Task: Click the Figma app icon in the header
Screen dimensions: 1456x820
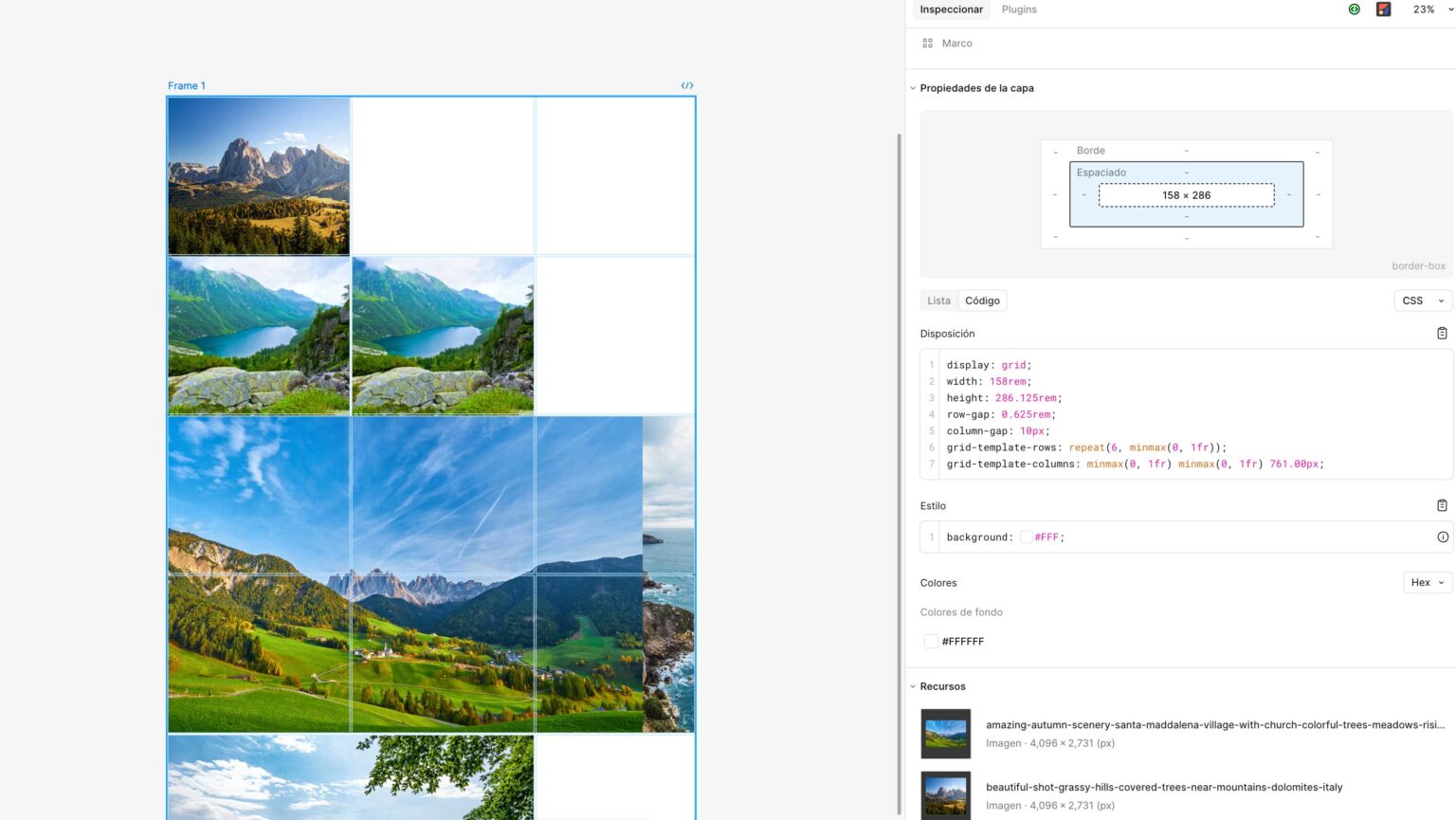Action: [x=1383, y=9]
